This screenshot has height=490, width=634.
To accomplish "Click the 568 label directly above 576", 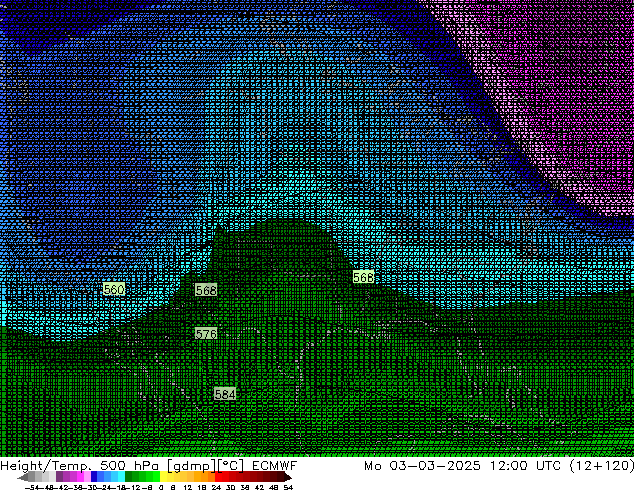I will 206,290.
